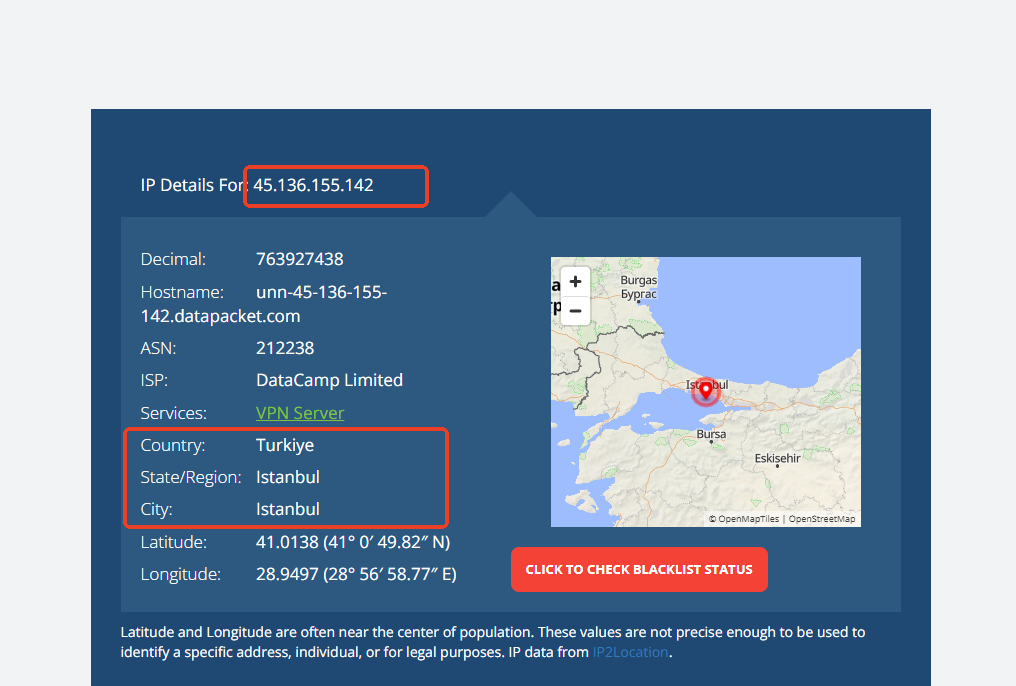
Task: Click the City value Istanbul
Action: click(288, 509)
